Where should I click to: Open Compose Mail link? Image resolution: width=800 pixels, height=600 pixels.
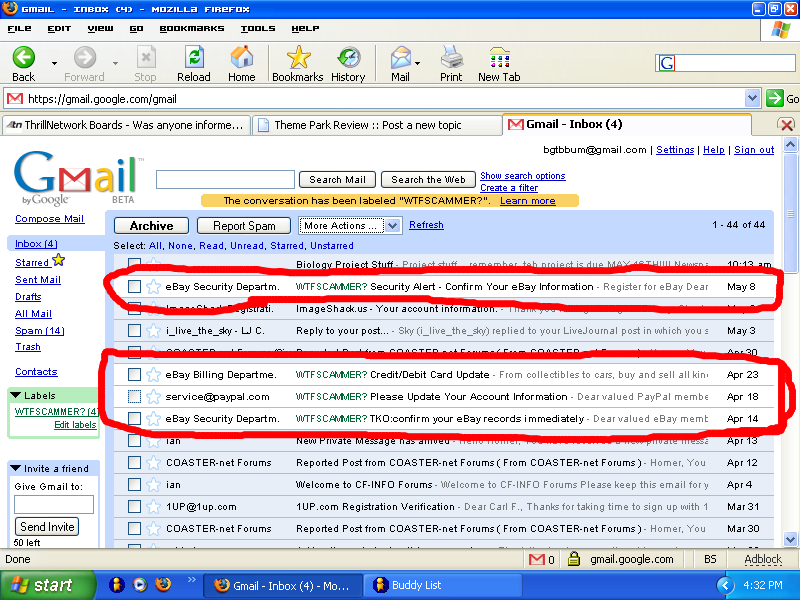pos(49,219)
